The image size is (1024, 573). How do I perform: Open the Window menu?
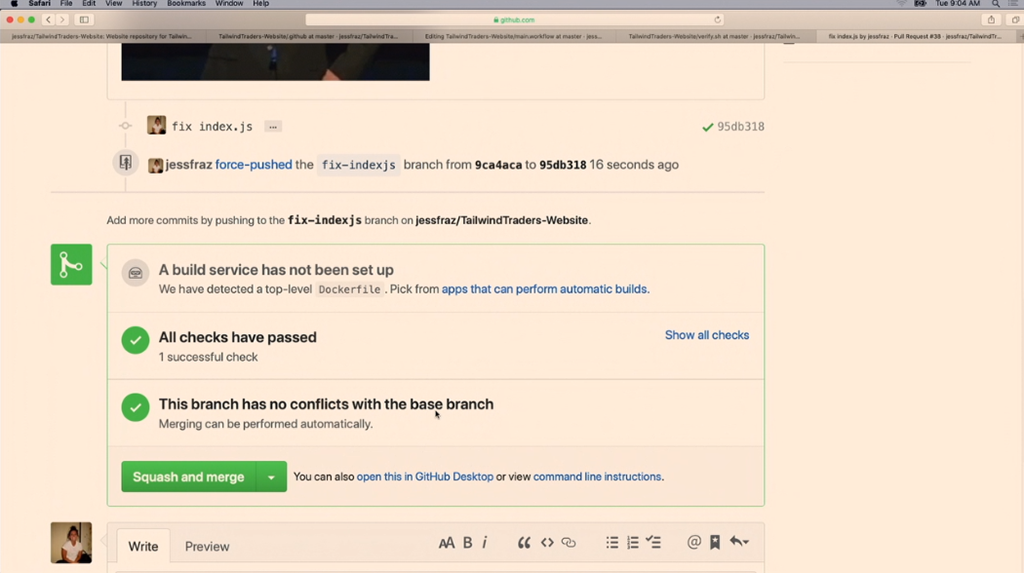pos(229,3)
